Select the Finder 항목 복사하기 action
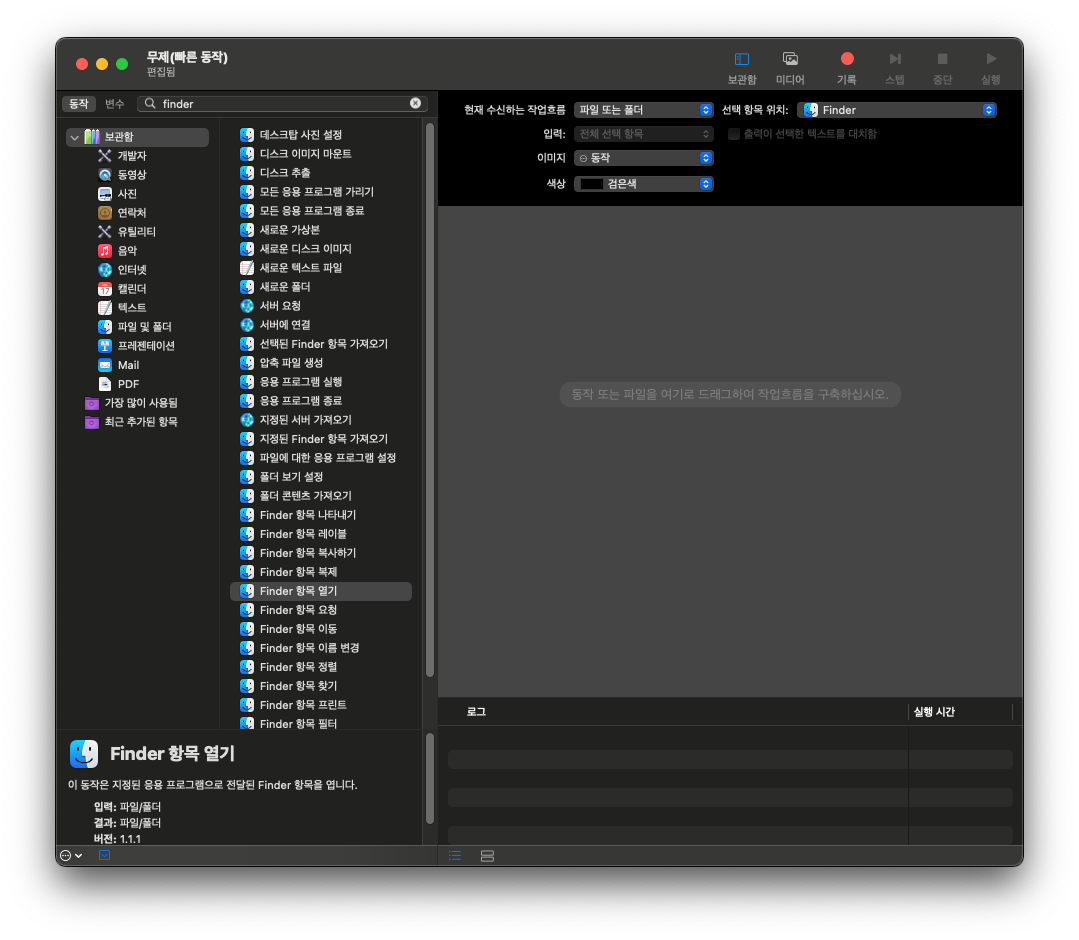Screen dimensions: 1079x940 coord(308,553)
